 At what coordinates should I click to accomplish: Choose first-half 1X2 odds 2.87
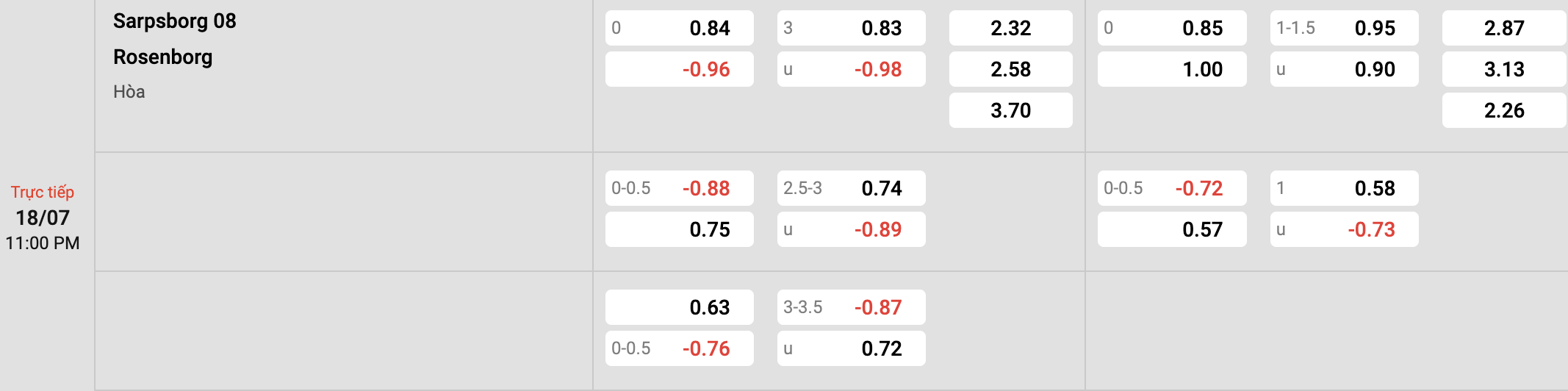point(1504,28)
